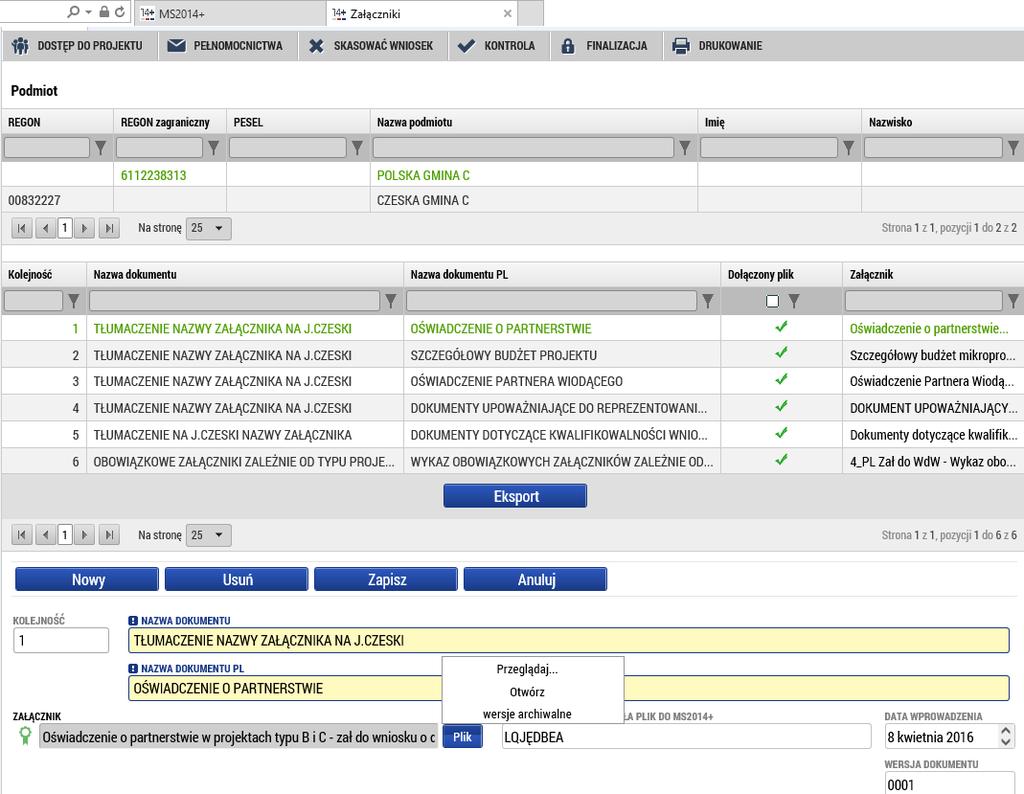Choose Przeglądaj... from file menu
The image size is (1024, 794).
[x=527, y=669]
